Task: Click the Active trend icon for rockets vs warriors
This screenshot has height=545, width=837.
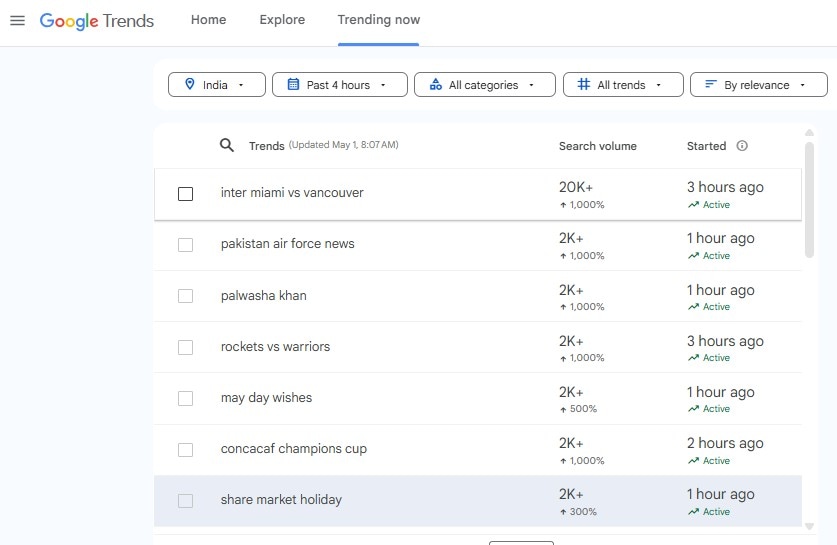Action: point(693,358)
